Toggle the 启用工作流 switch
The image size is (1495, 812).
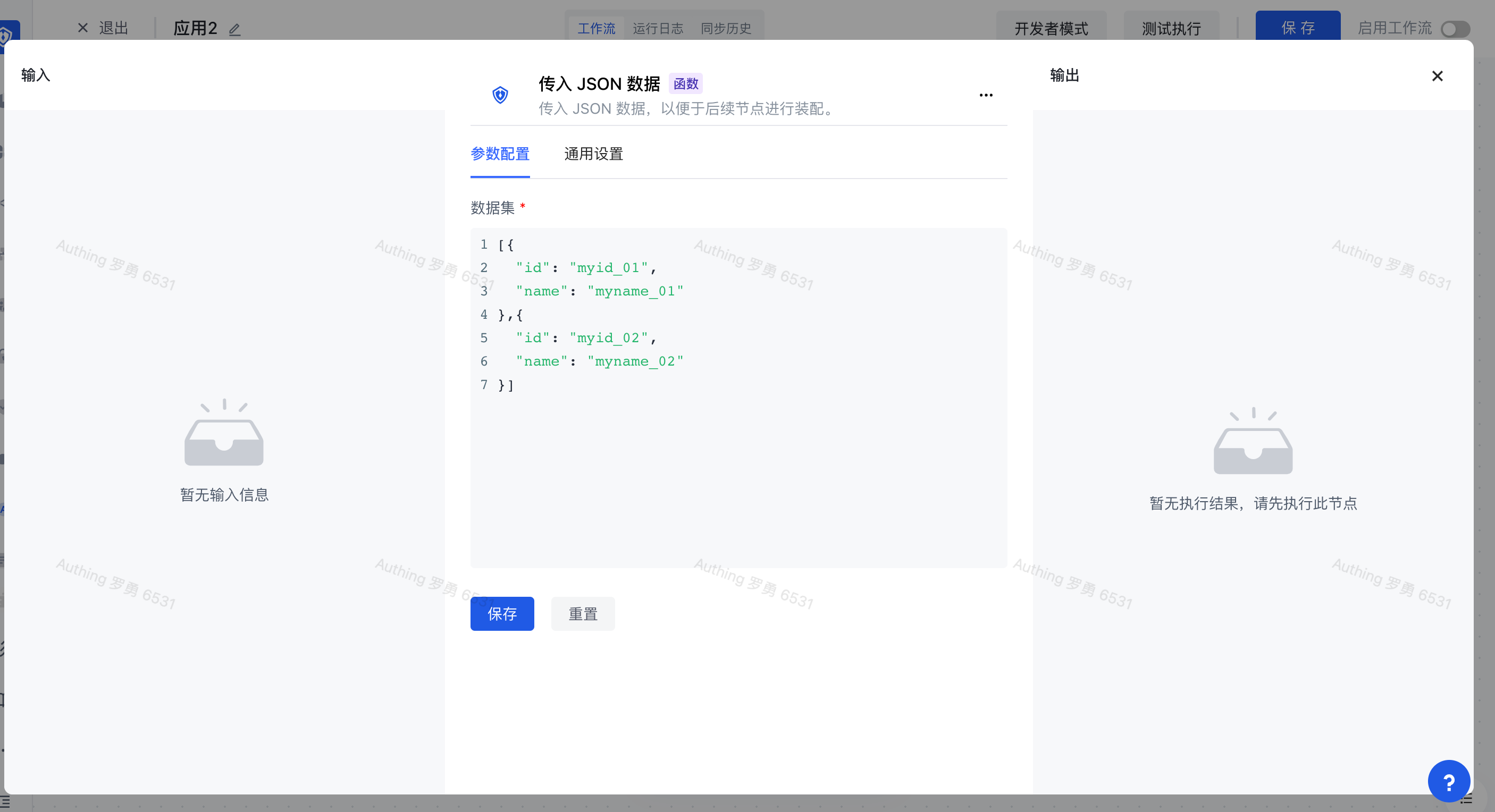1455,28
